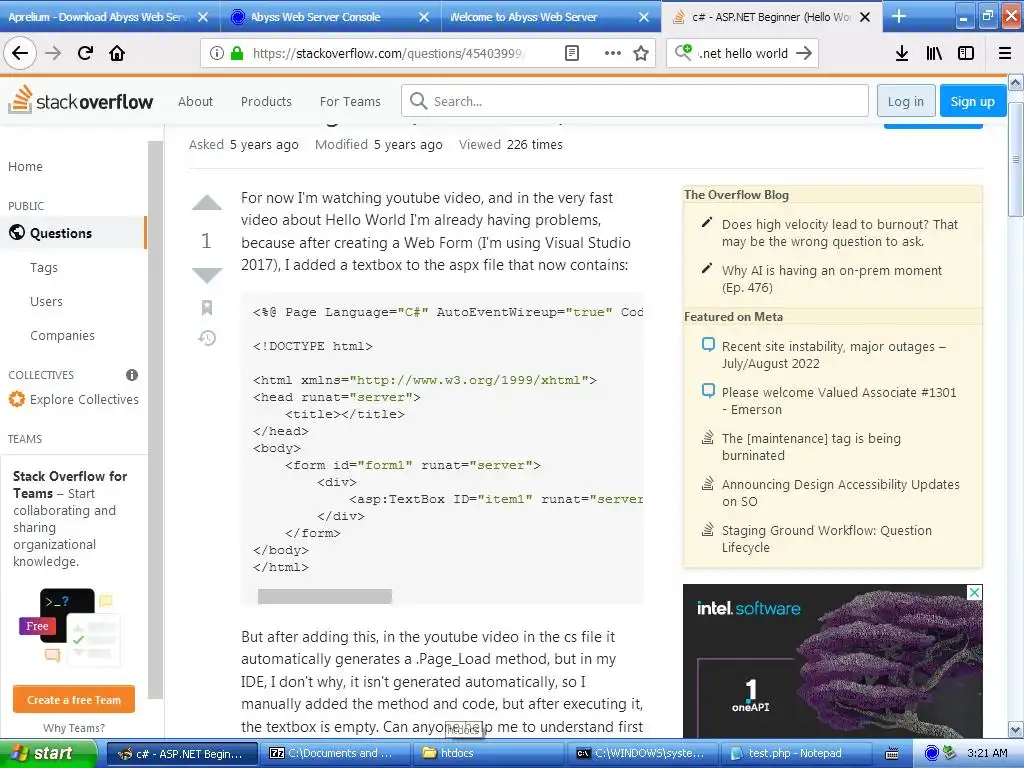Show question activity history clock icon
Screen dimensions: 1024x768
coord(207,338)
